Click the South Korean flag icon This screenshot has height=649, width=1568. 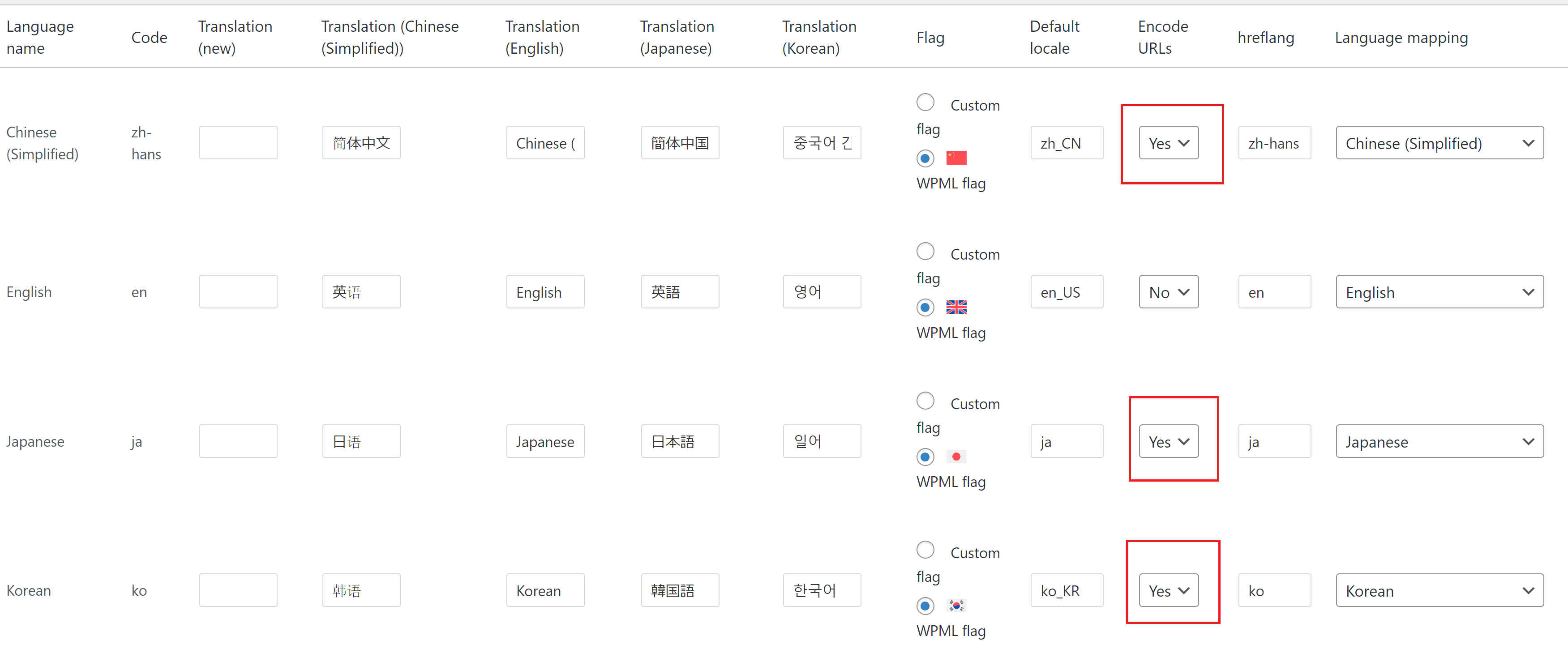point(955,605)
